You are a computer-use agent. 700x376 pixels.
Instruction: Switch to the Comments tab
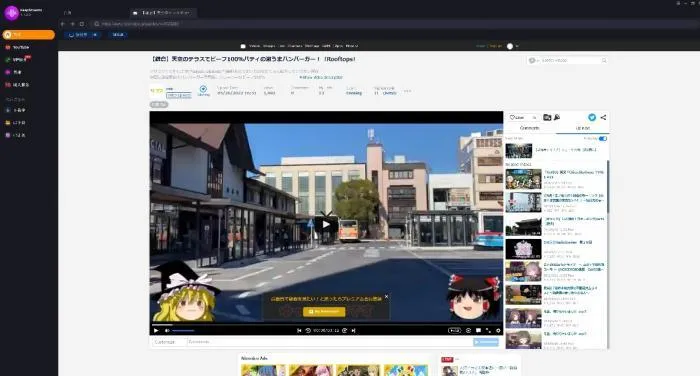click(x=530, y=128)
